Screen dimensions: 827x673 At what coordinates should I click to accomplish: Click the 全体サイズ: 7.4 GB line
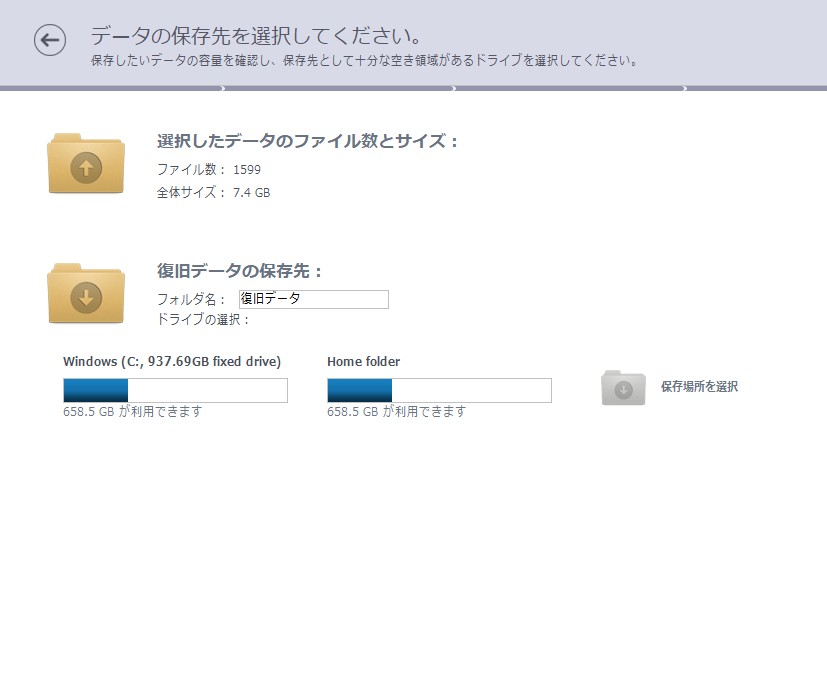pos(214,193)
